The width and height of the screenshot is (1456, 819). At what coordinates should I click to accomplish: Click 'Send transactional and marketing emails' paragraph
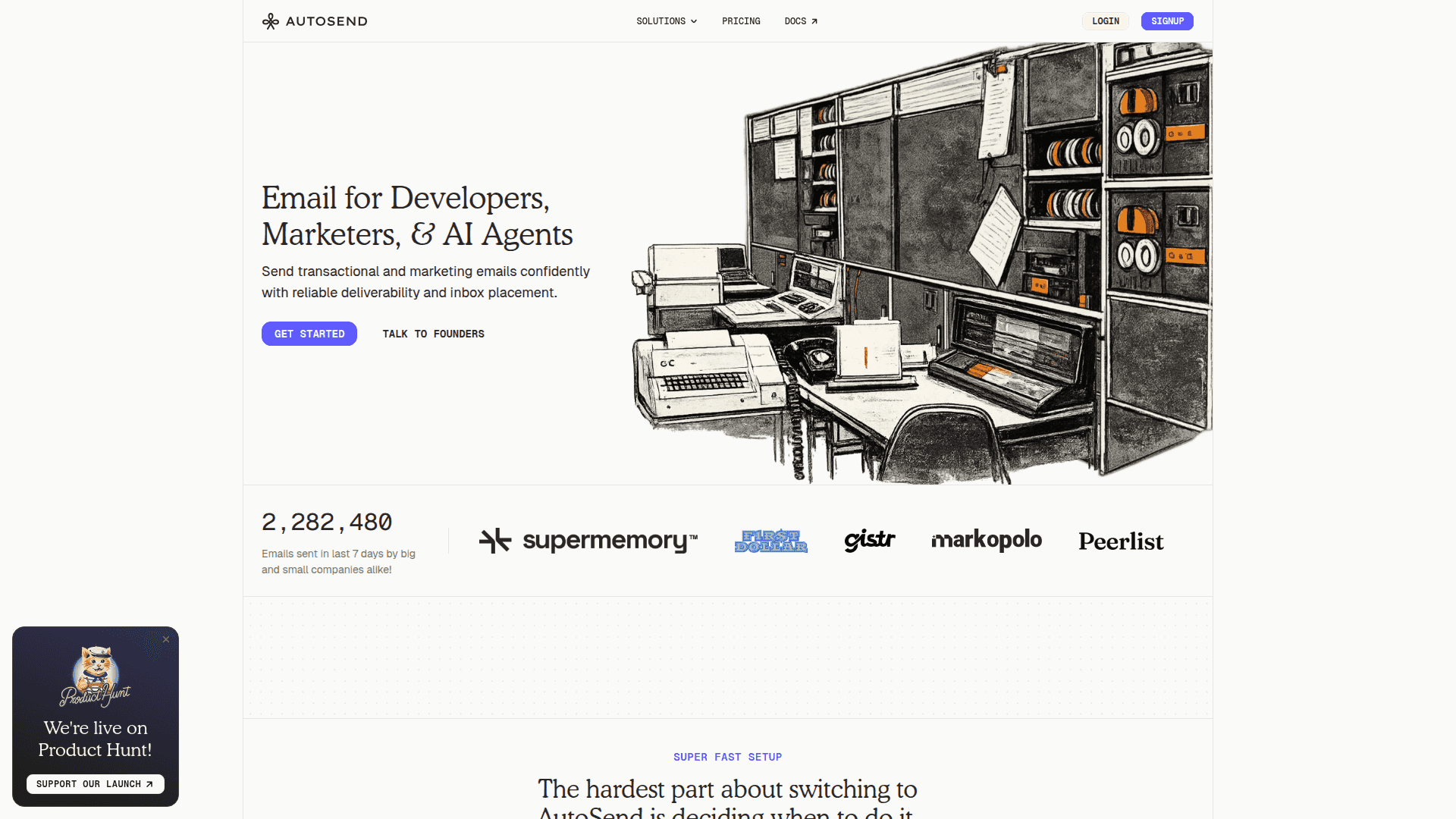(425, 282)
